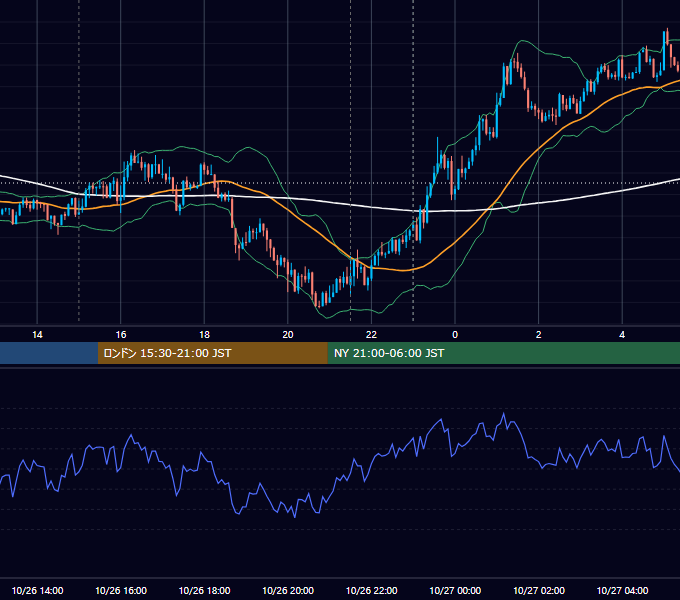680x600 pixels.
Task: Click the 10/27 00:00 time label
Action: pos(455,590)
